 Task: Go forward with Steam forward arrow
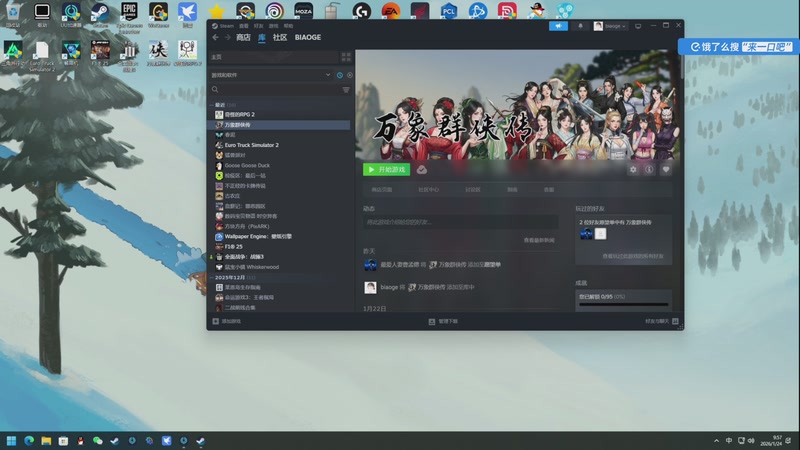pos(228,37)
